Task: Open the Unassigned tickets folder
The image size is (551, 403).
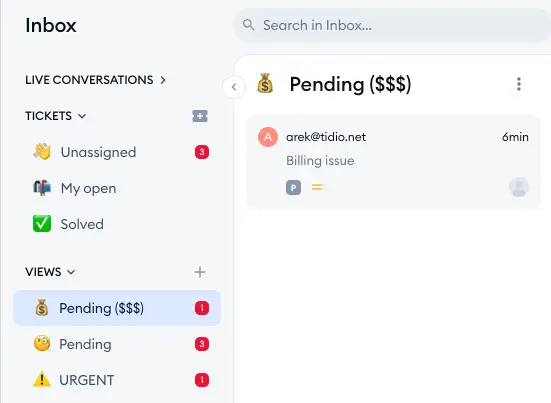Action: [117, 152]
